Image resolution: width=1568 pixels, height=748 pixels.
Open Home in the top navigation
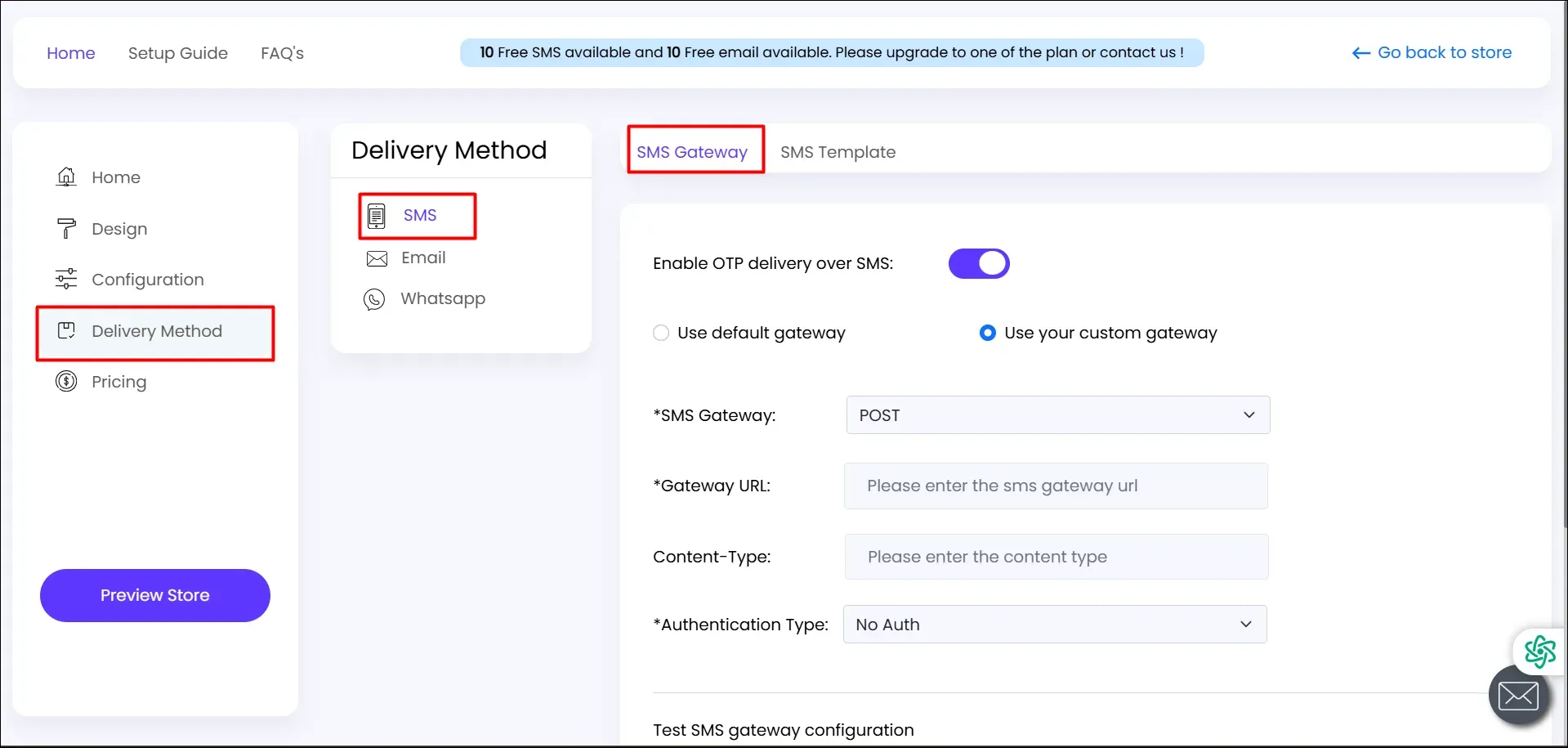(x=71, y=53)
